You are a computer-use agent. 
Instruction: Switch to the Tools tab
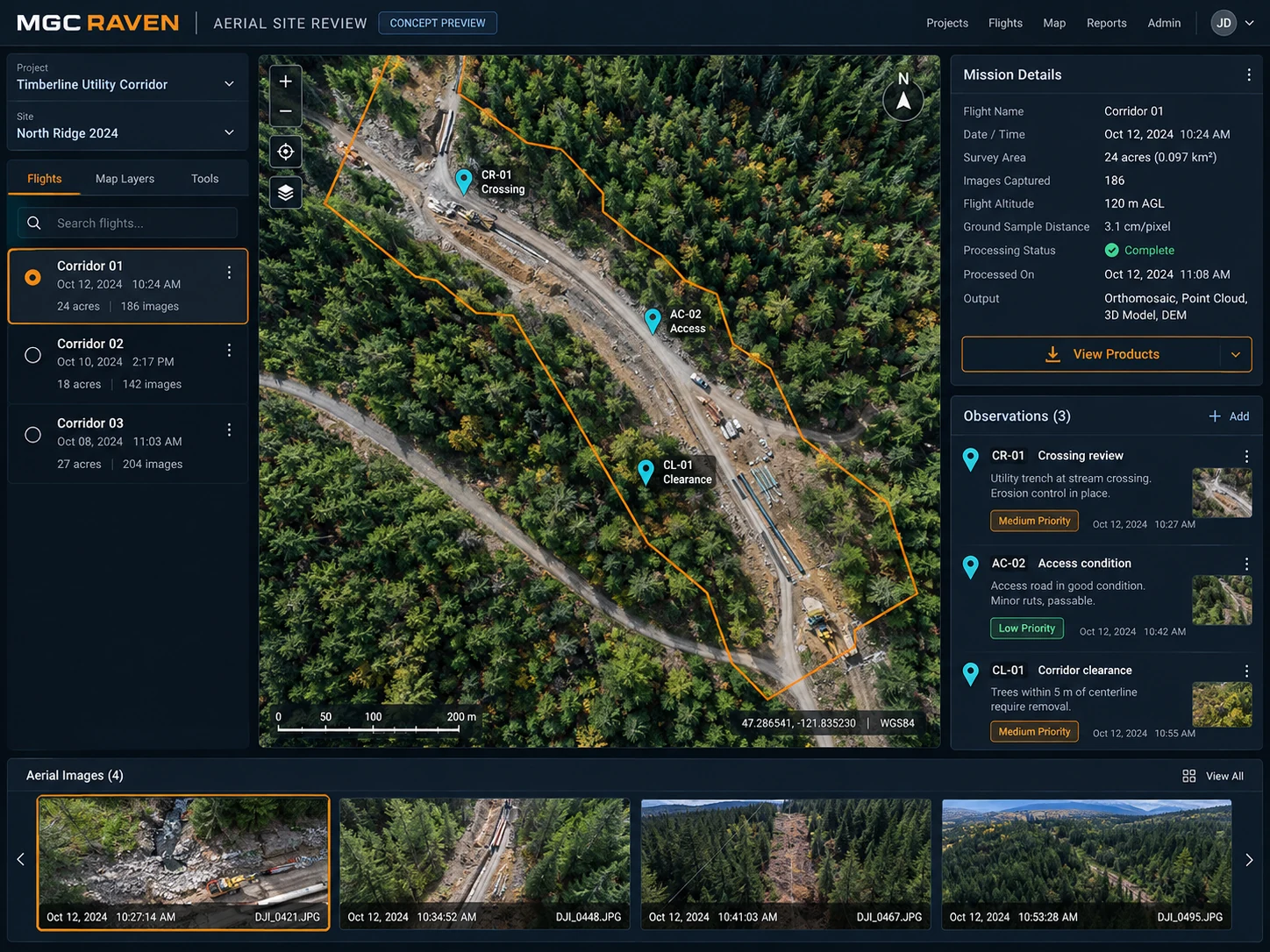pos(205,179)
